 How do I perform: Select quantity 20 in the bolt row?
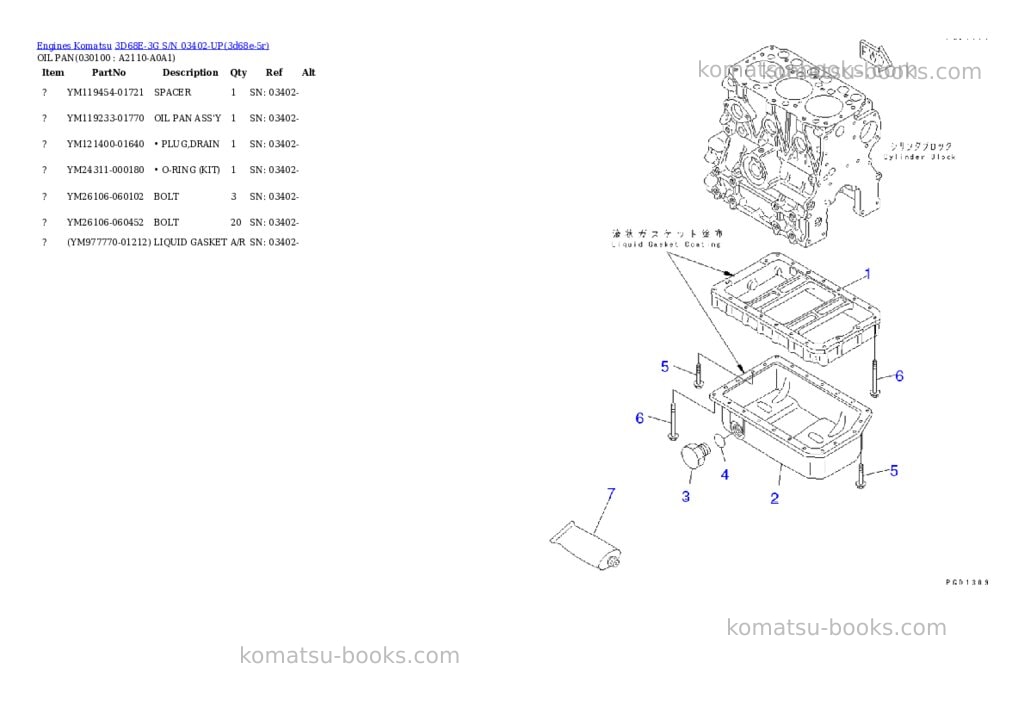coord(236,223)
